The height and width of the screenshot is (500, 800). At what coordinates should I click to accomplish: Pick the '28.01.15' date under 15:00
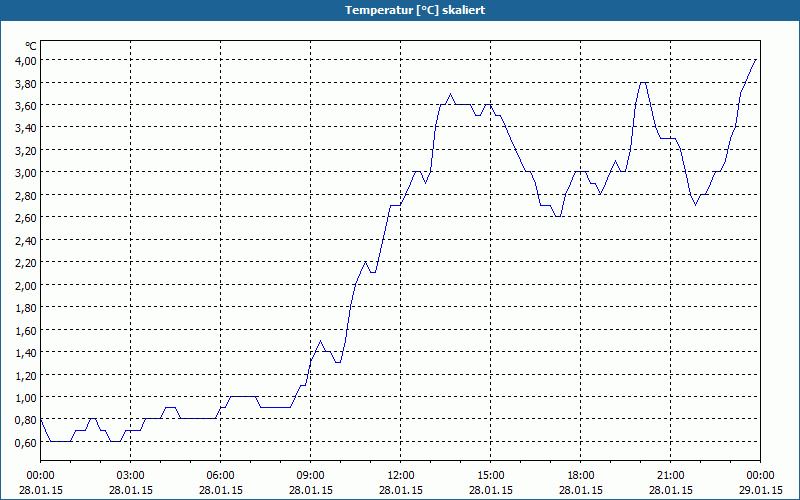tap(491, 490)
